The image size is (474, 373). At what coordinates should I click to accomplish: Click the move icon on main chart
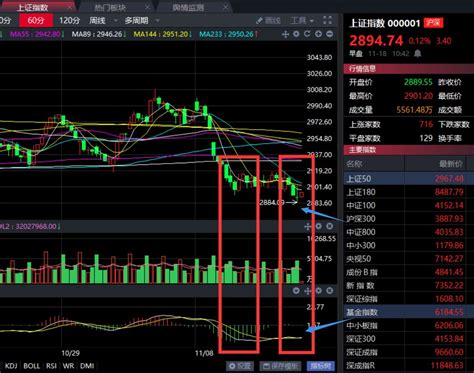[x=285, y=34]
